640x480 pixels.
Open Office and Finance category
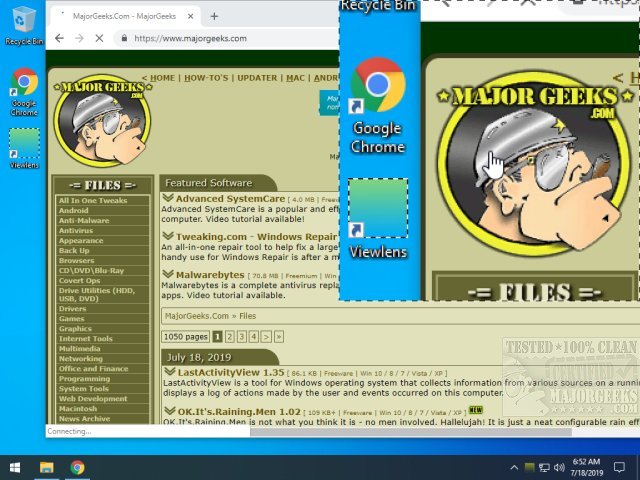[103, 369]
